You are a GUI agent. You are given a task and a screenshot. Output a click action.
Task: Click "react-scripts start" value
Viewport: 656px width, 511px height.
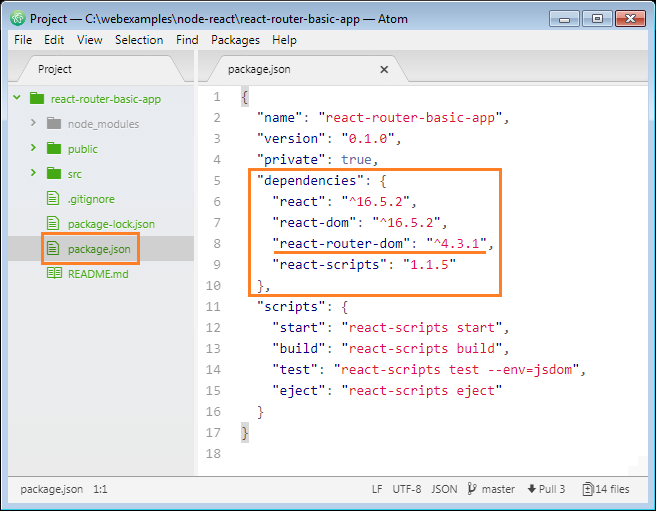[x=422, y=327]
